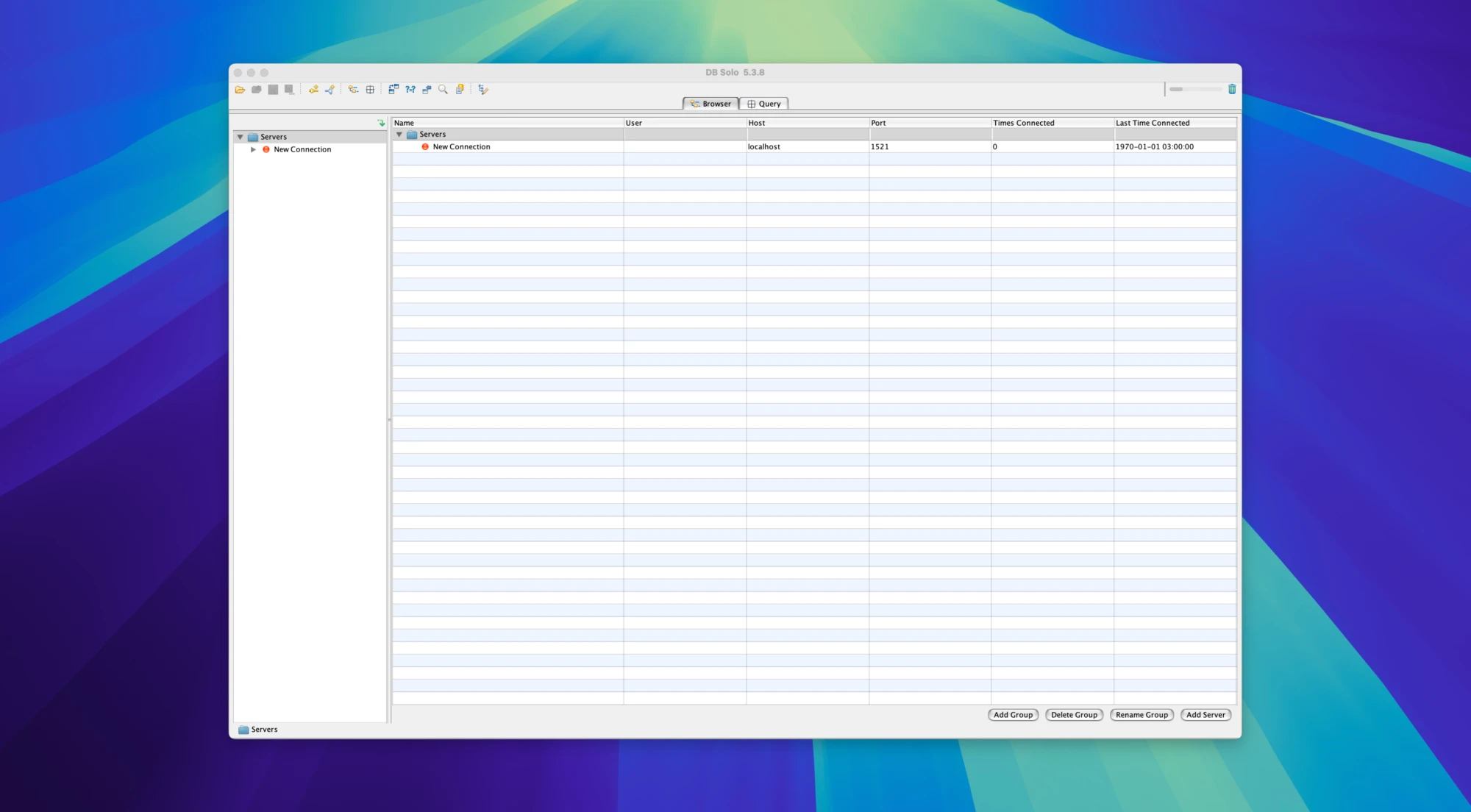1471x812 pixels.
Task: Click the trash can garbage collect icon
Action: click(1232, 89)
